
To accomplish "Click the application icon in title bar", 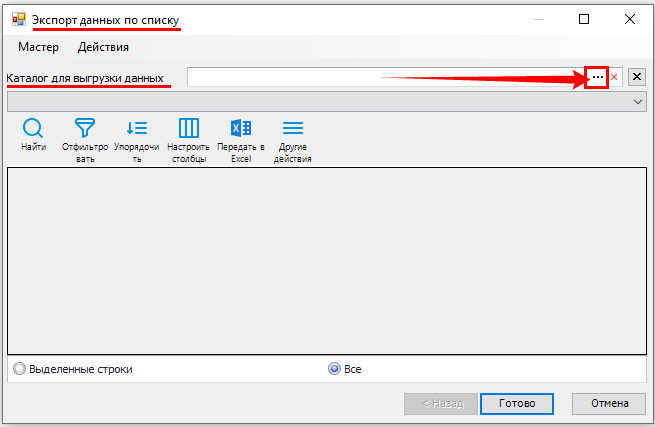I will (18, 19).
